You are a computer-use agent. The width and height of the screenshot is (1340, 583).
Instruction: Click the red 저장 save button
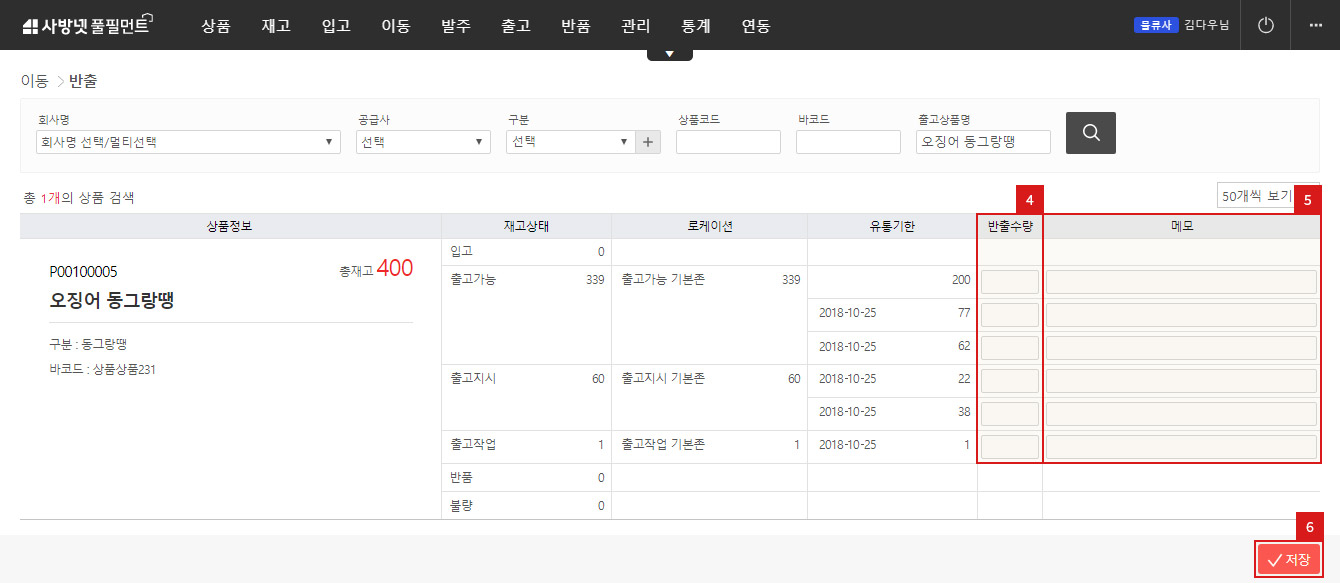(1288, 560)
